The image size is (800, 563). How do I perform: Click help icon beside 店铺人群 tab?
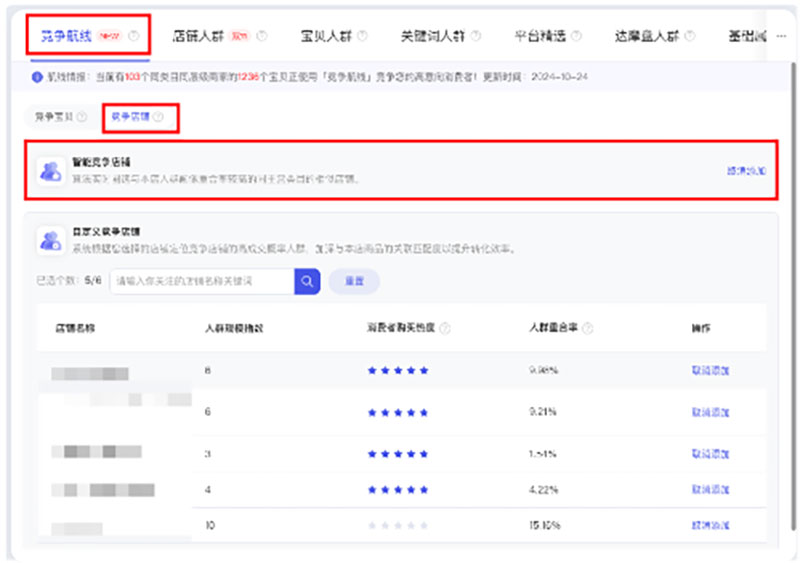262,36
